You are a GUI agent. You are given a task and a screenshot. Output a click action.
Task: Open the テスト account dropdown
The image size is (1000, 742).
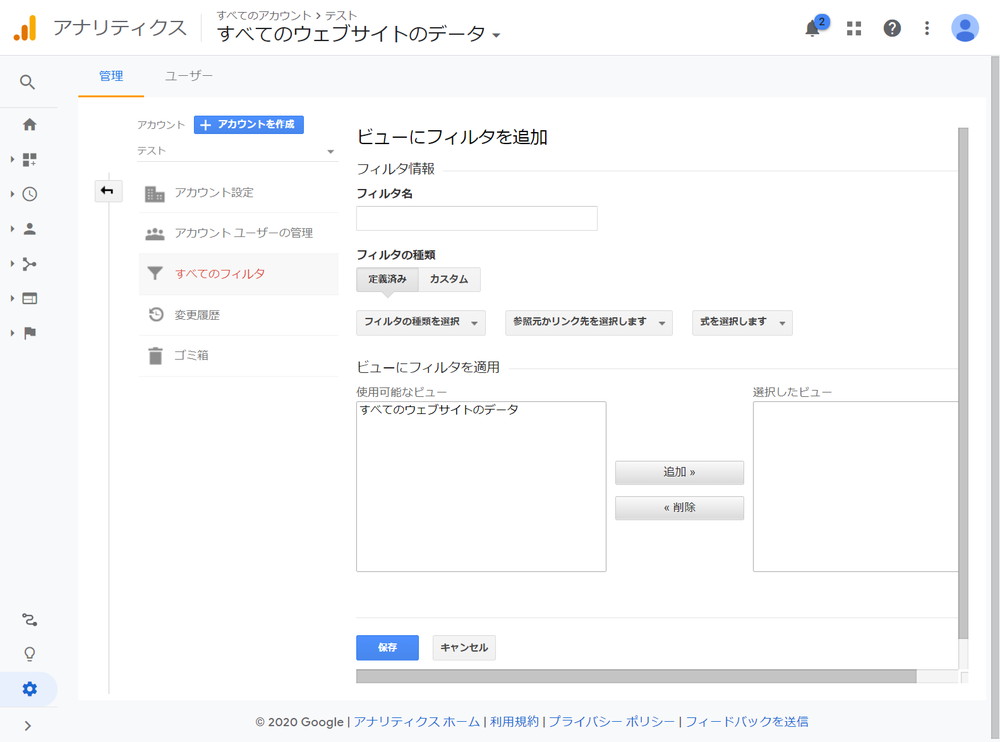pos(237,151)
